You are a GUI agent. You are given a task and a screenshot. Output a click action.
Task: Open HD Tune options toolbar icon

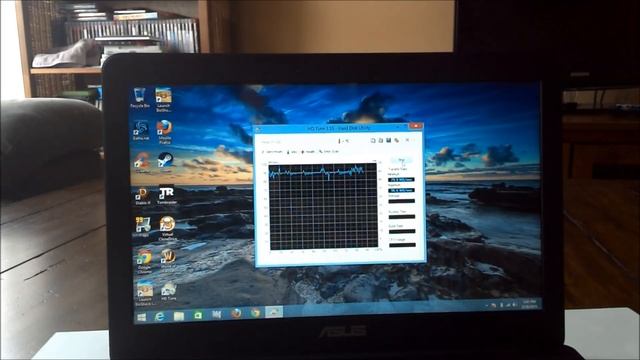click(397, 140)
